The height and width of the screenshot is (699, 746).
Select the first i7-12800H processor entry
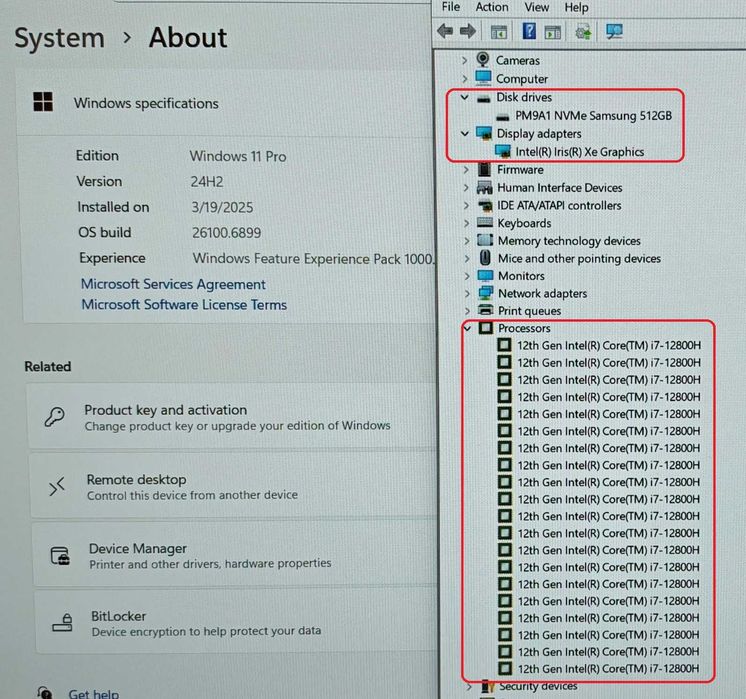point(609,345)
